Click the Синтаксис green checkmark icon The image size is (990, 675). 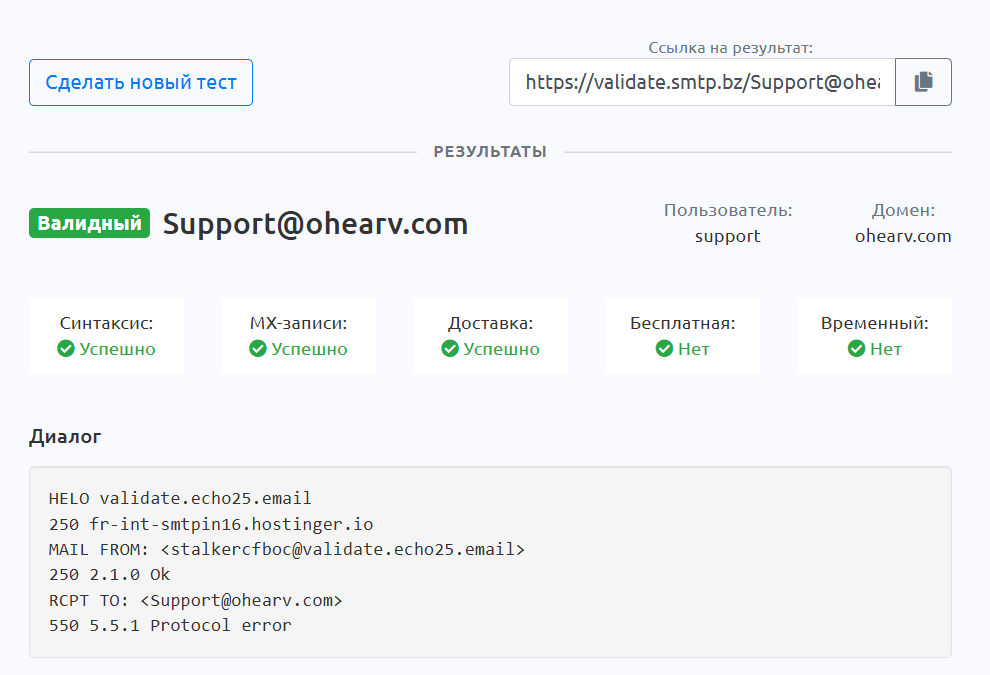[x=66, y=349]
